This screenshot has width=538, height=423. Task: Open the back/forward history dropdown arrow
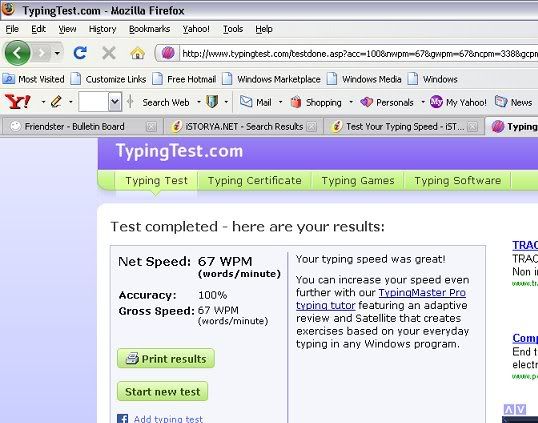coord(57,53)
